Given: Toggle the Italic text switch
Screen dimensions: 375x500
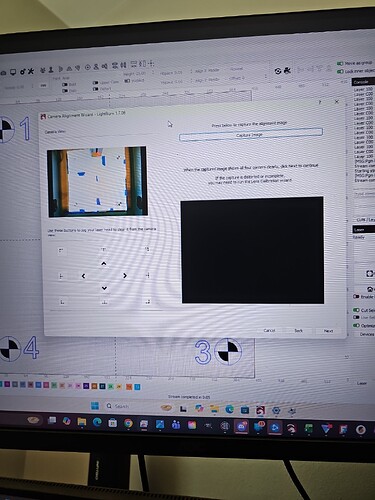Looking at the screenshot, I should tap(65, 91).
